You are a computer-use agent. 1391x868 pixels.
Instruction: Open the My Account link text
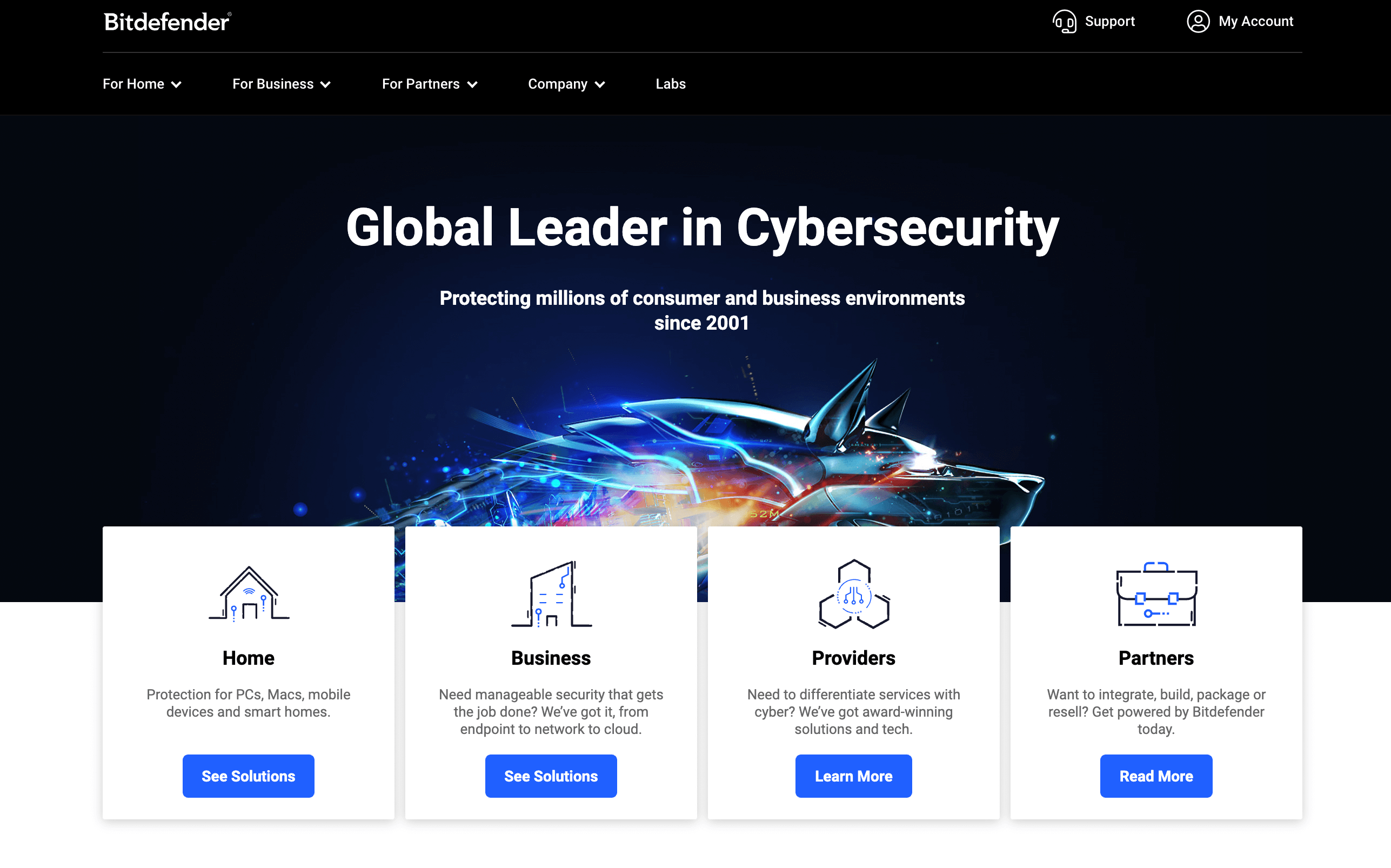pos(1255,21)
